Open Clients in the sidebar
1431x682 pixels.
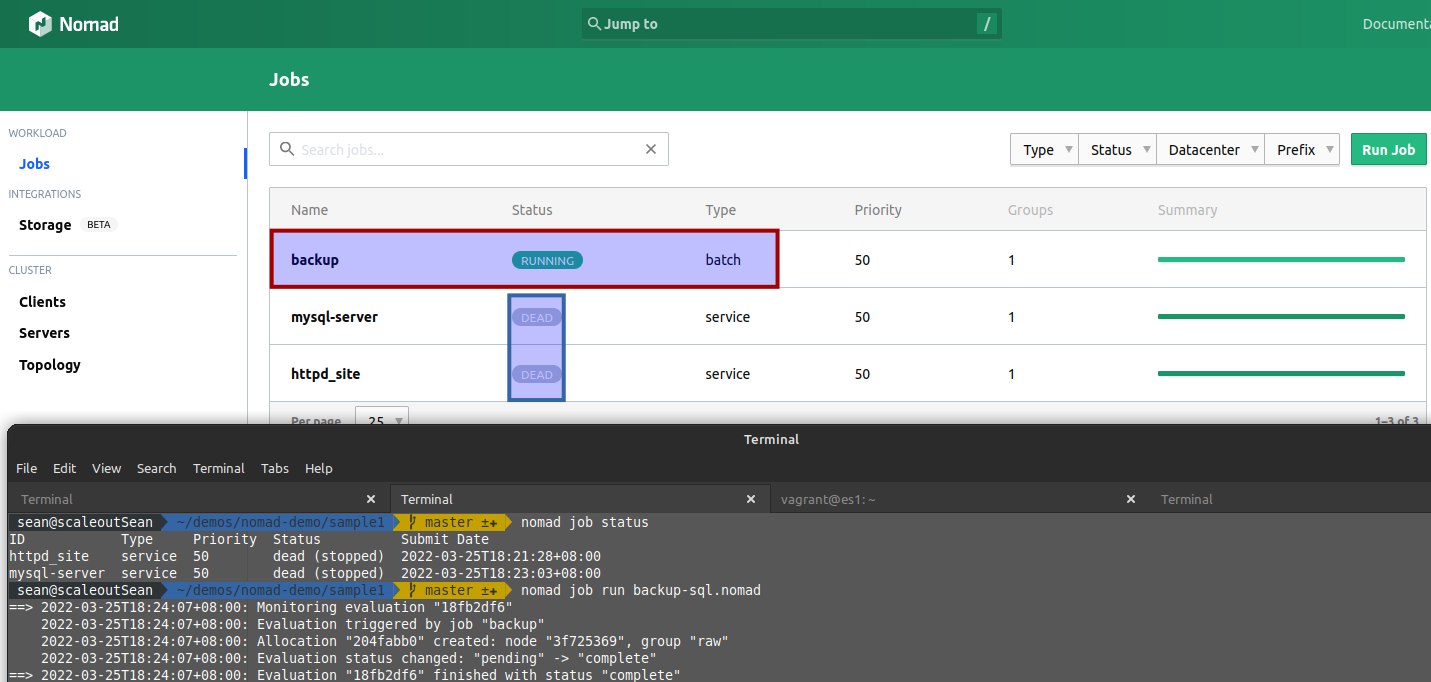point(42,302)
